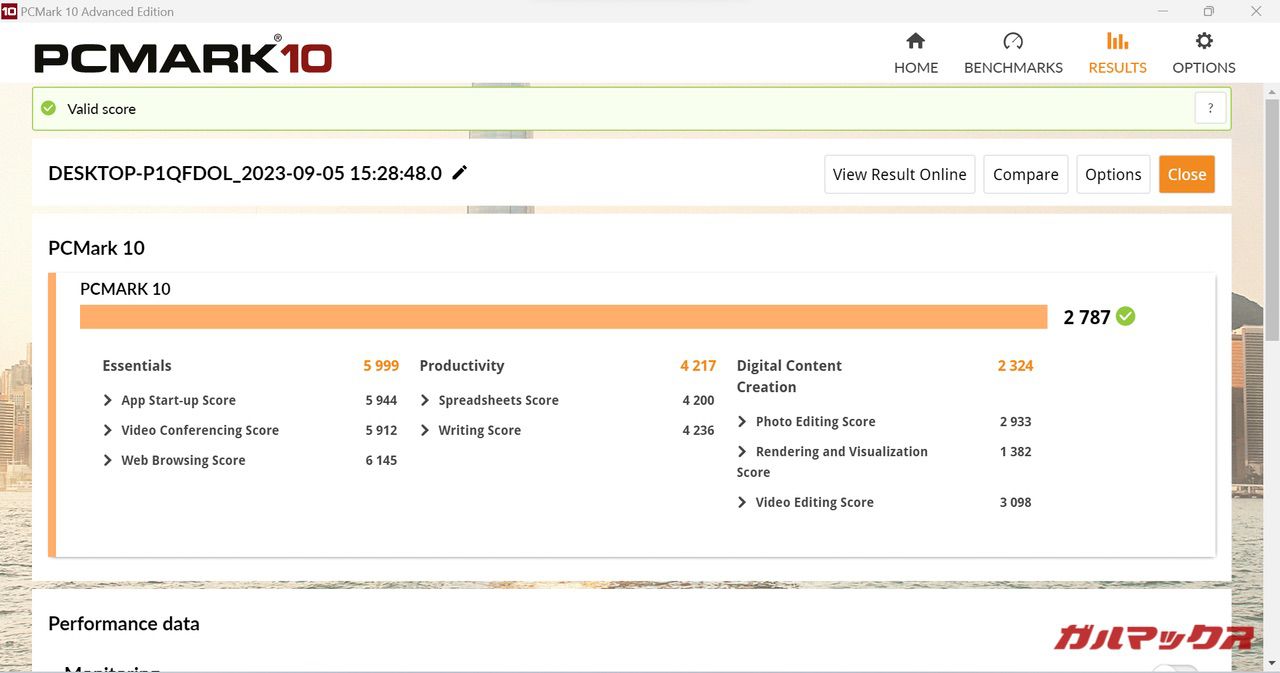Click the question mark help icon
Image resolution: width=1280 pixels, height=673 pixels.
pyautogui.click(x=1210, y=109)
